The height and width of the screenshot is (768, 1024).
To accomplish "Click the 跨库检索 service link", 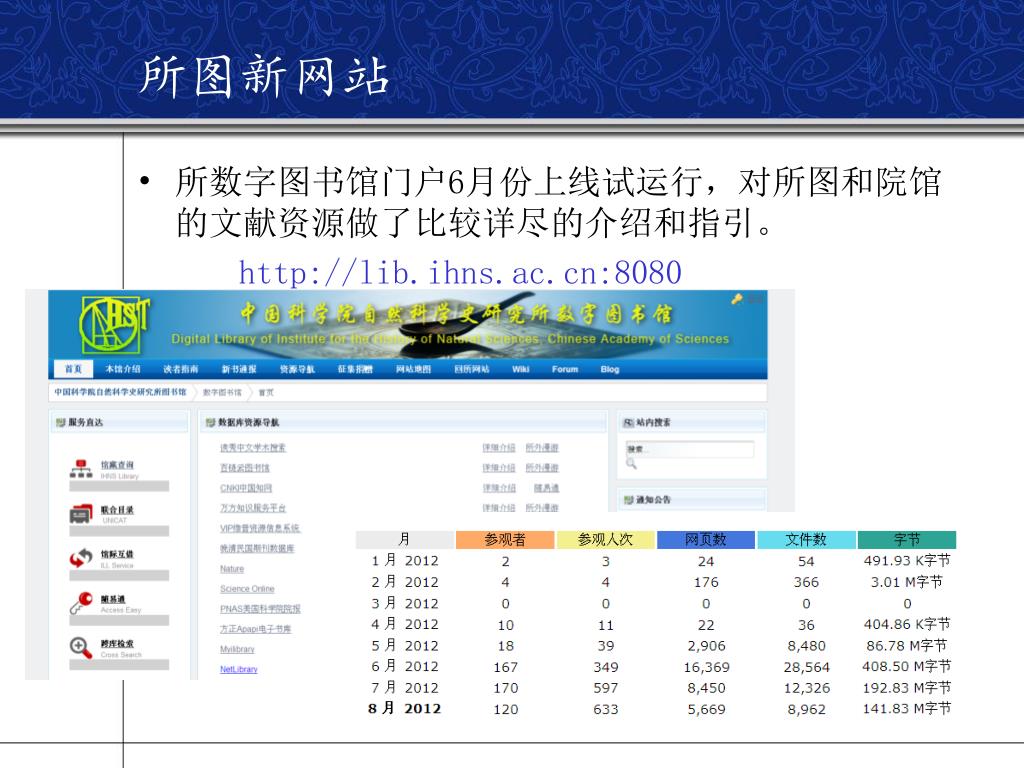I will [x=117, y=644].
